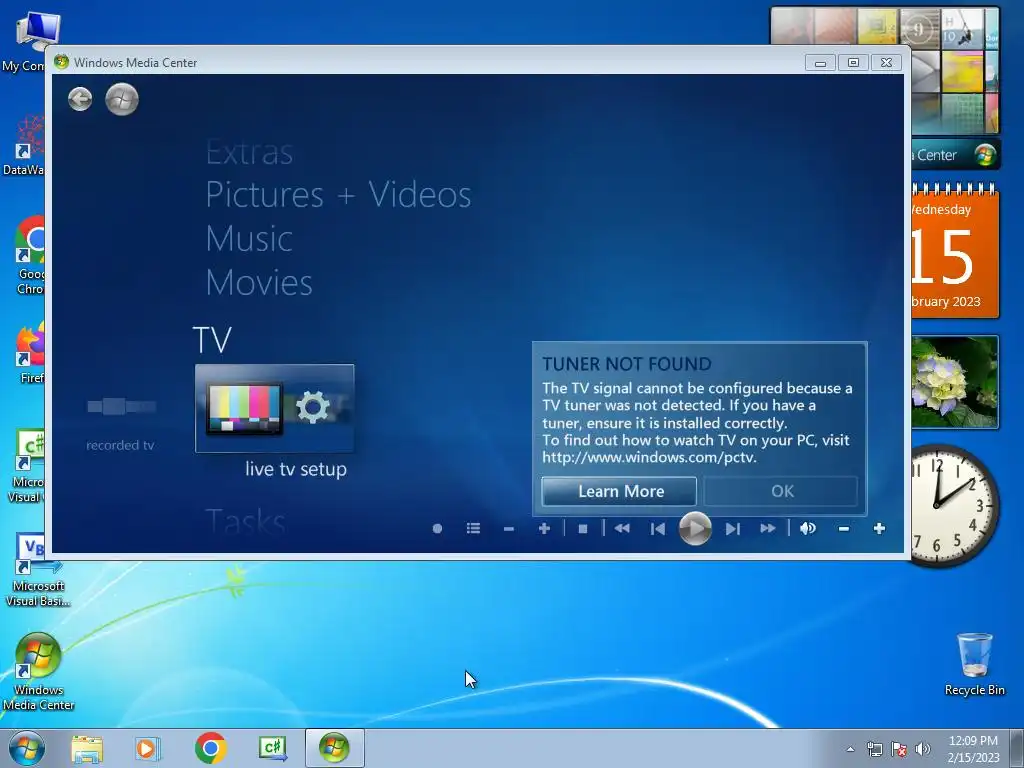Open the guide list icon in transport bar
Image resolution: width=1024 pixels, height=768 pixels.
[x=473, y=528]
